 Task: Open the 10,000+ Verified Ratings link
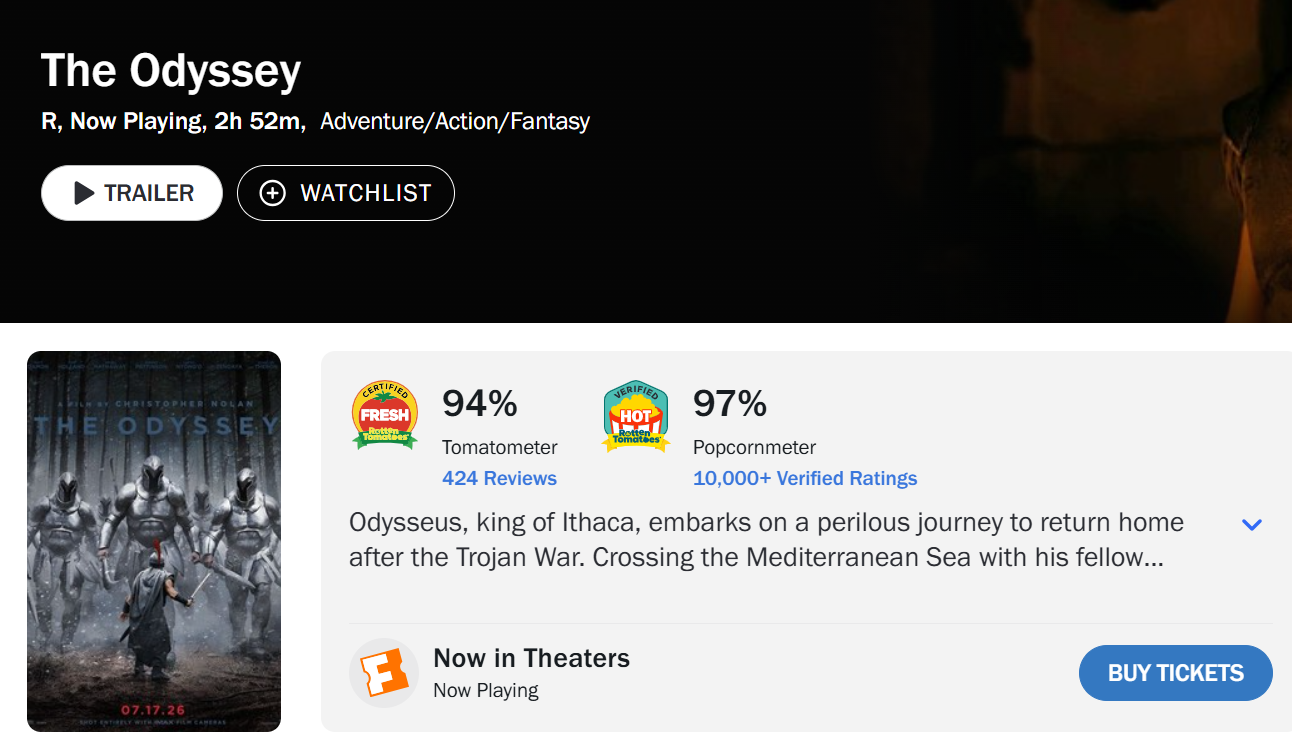[805, 478]
